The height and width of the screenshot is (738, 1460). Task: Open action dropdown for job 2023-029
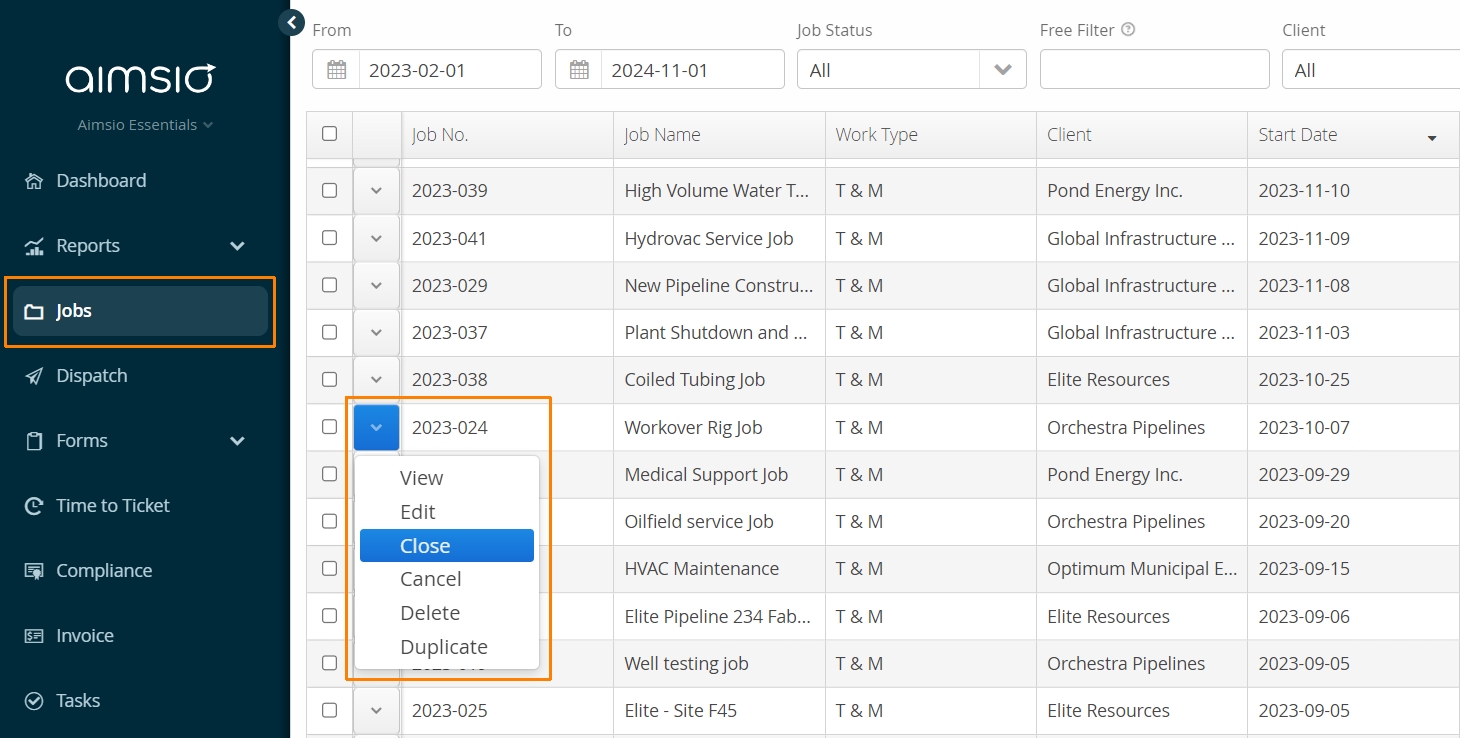click(x=376, y=285)
